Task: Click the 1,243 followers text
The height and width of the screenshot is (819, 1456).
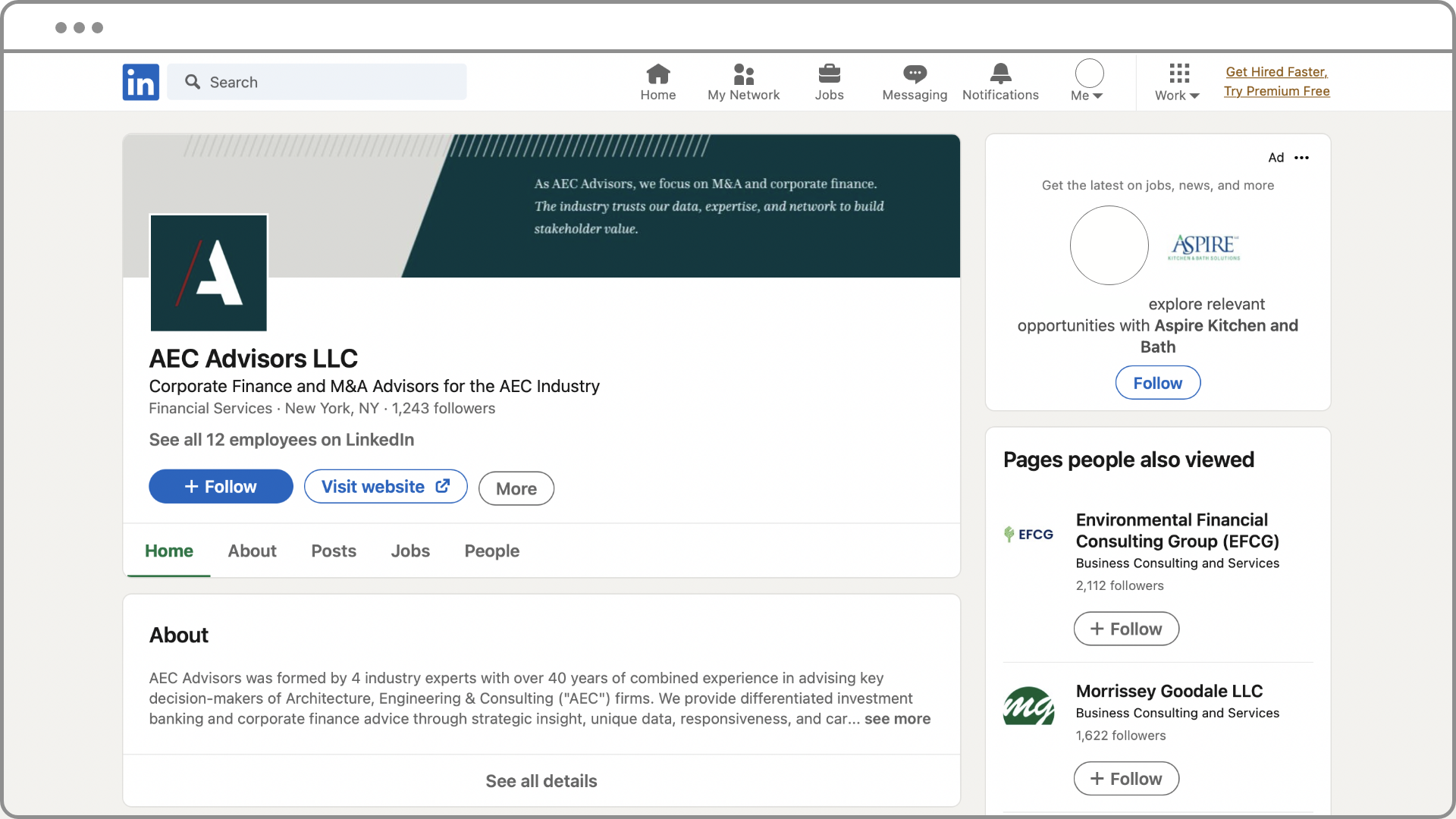Action: point(443,409)
